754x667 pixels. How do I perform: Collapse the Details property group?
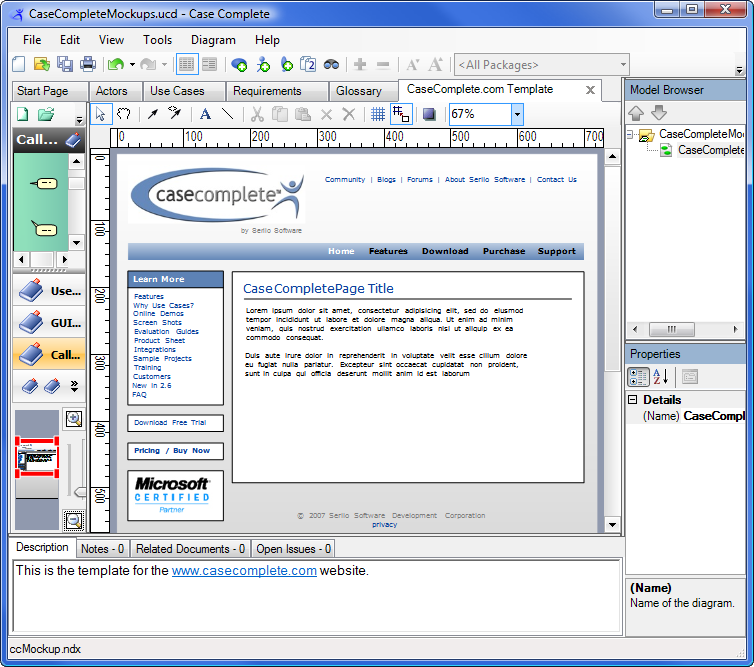coord(633,400)
